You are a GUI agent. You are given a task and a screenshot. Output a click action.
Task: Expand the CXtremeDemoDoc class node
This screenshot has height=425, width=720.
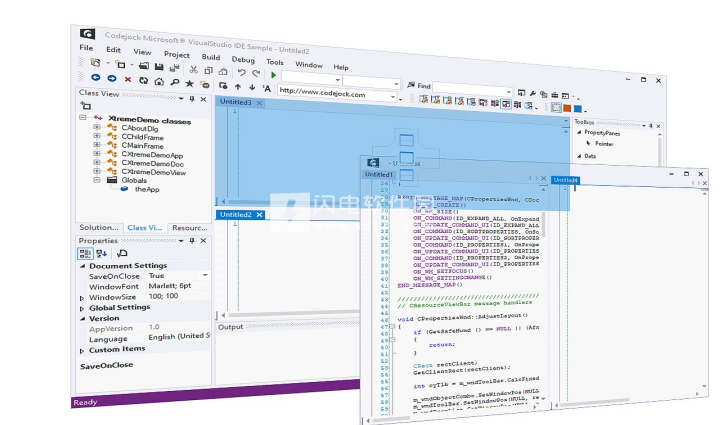[96, 162]
